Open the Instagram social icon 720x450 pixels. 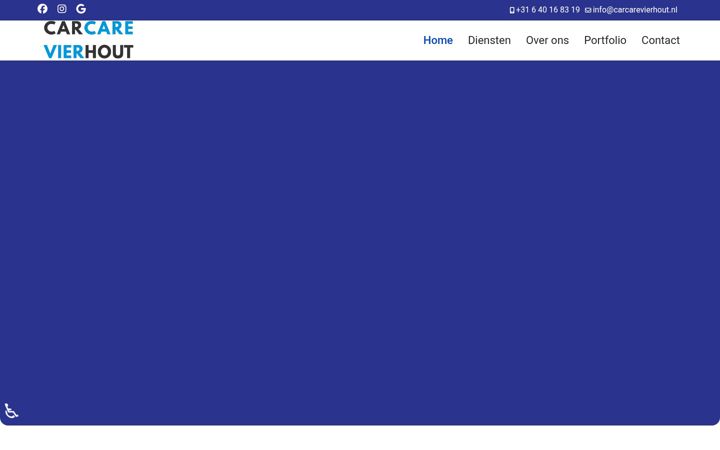(62, 9)
